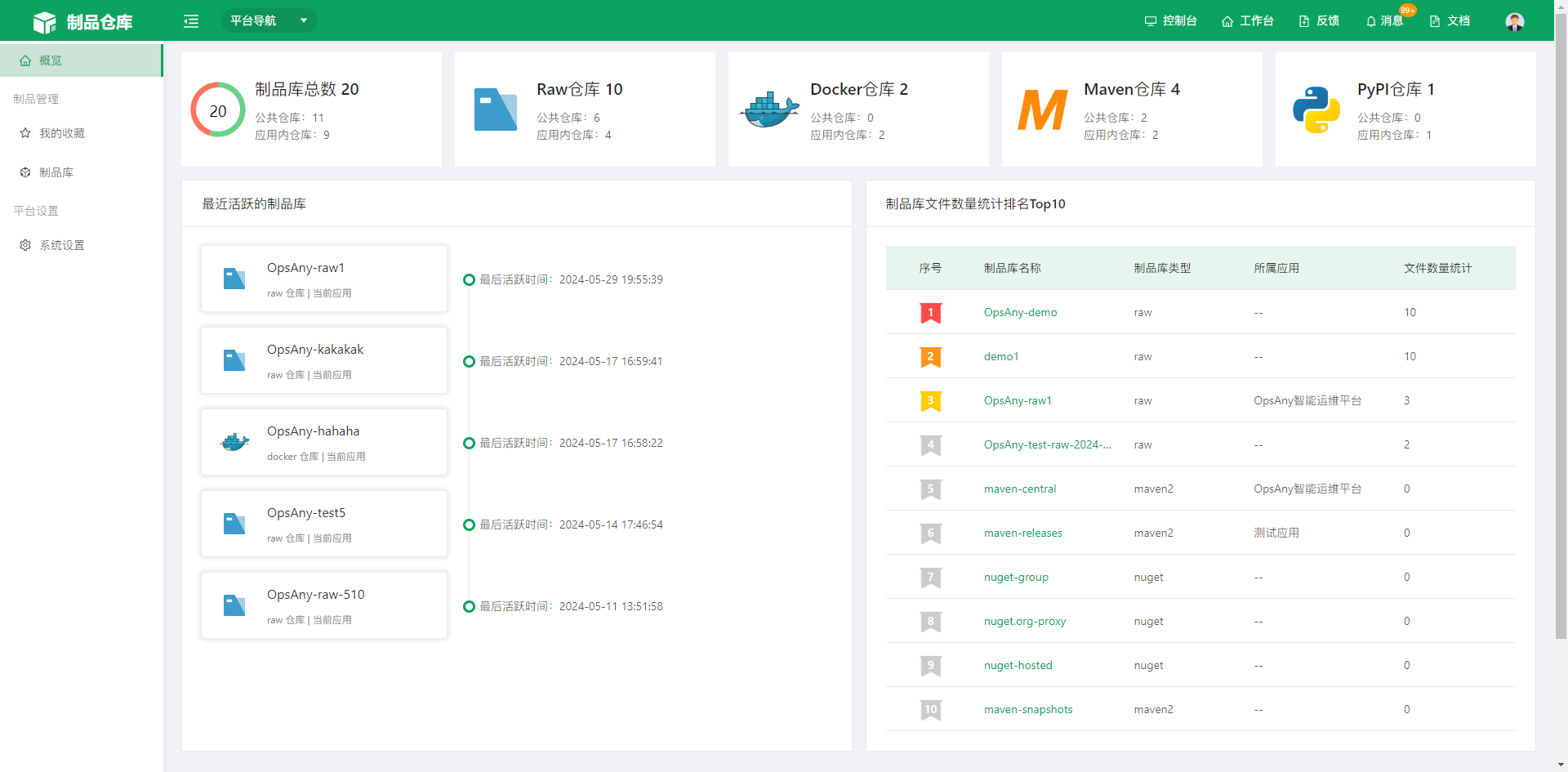Click the grey rank 10 badge
Image resolution: width=1568 pixels, height=772 pixels.
pos(930,710)
